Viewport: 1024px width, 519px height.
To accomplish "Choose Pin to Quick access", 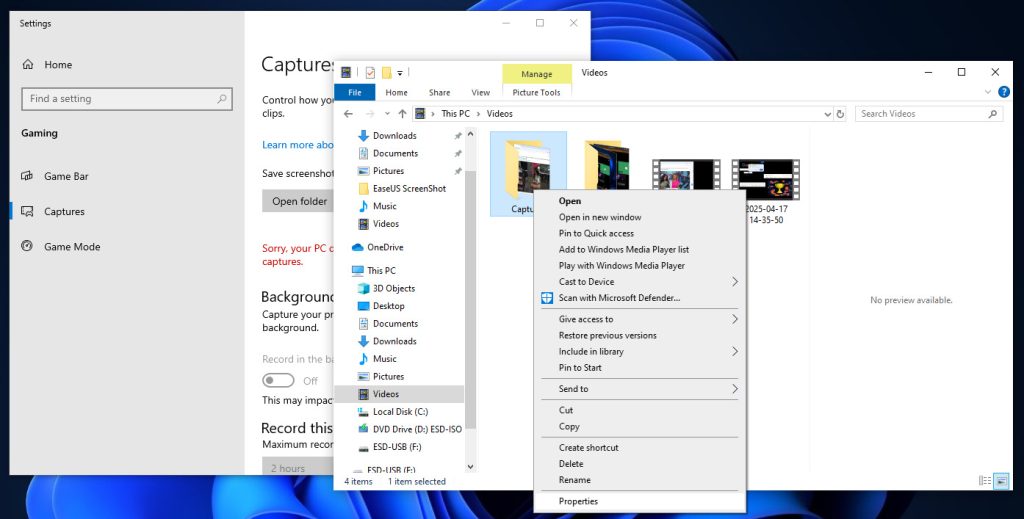I will pos(640,233).
